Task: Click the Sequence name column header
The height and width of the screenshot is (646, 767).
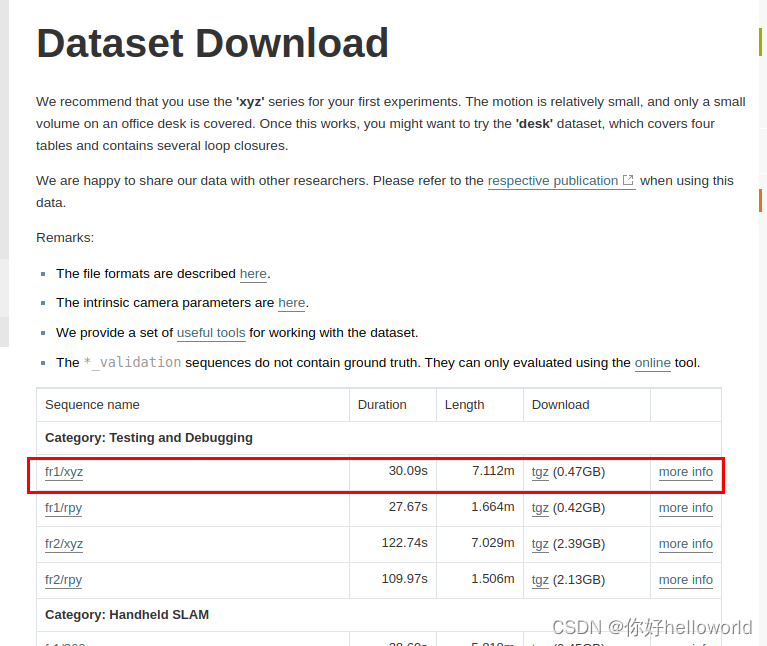Action: tap(92, 405)
